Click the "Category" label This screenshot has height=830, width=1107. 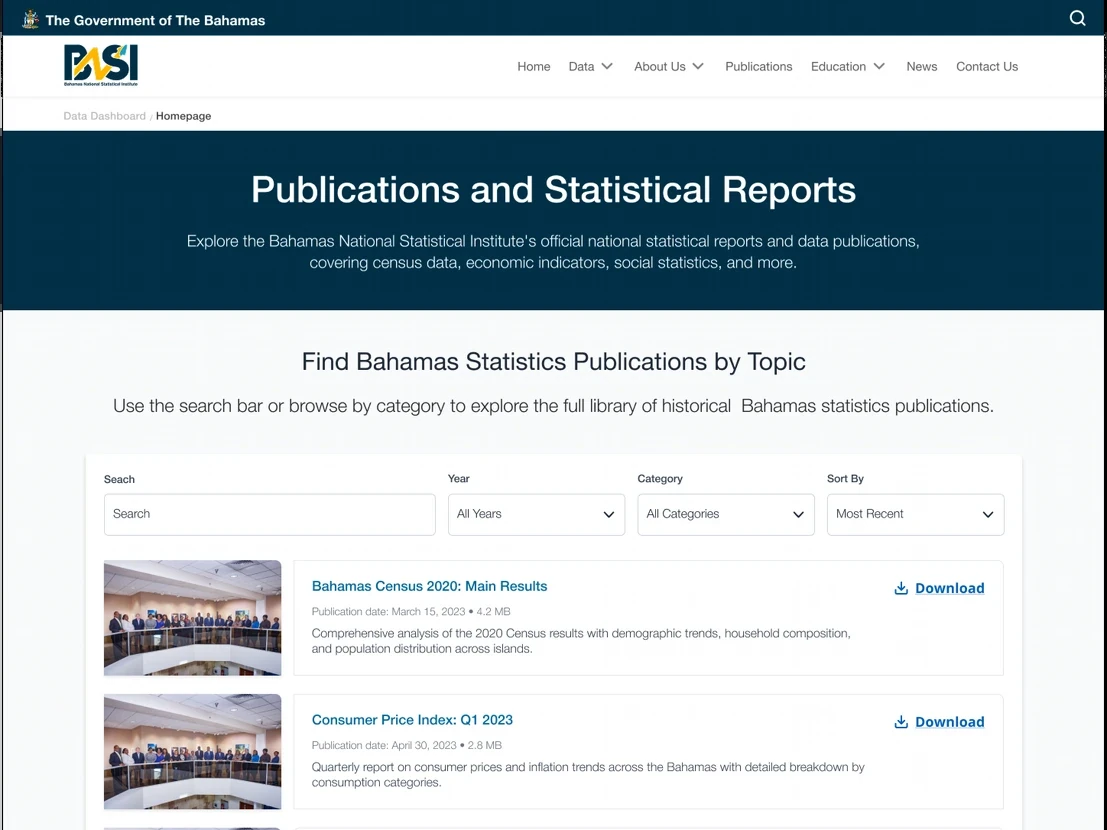pyautogui.click(x=660, y=479)
